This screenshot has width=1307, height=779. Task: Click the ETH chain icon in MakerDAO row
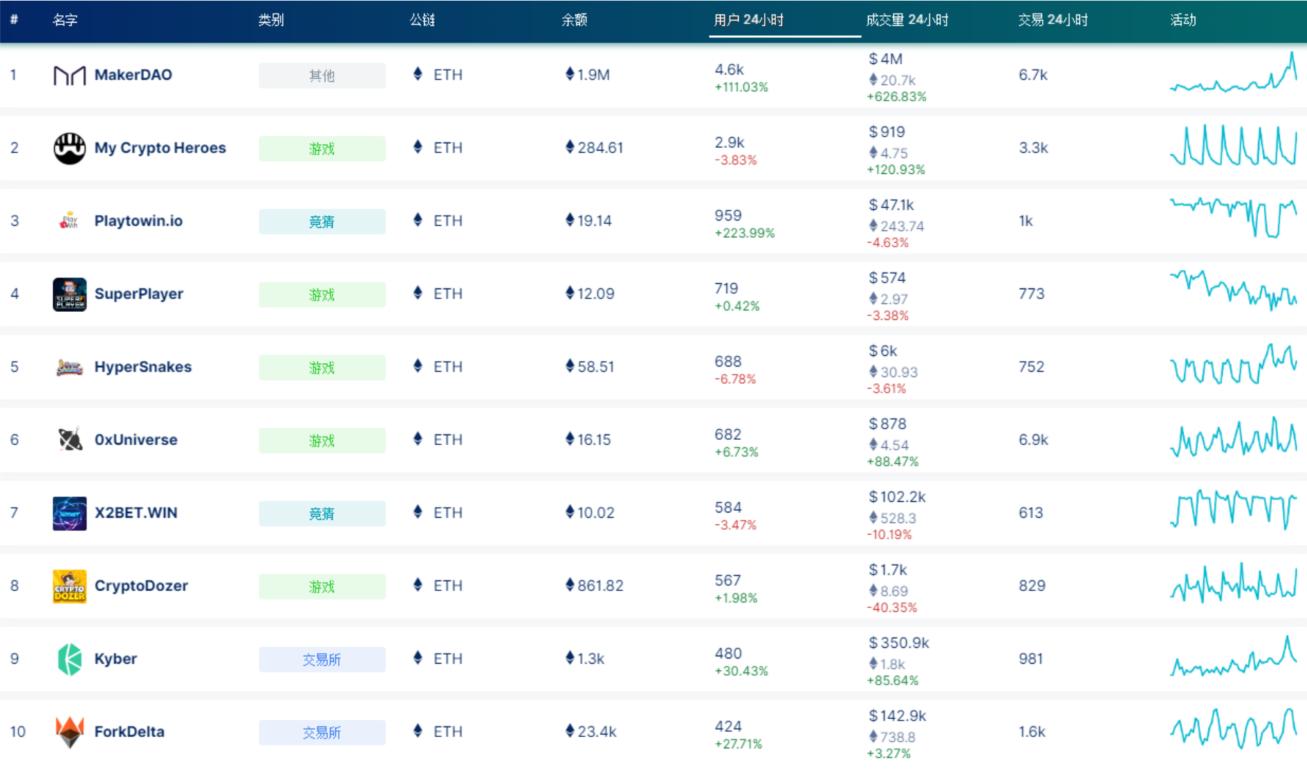[418, 75]
